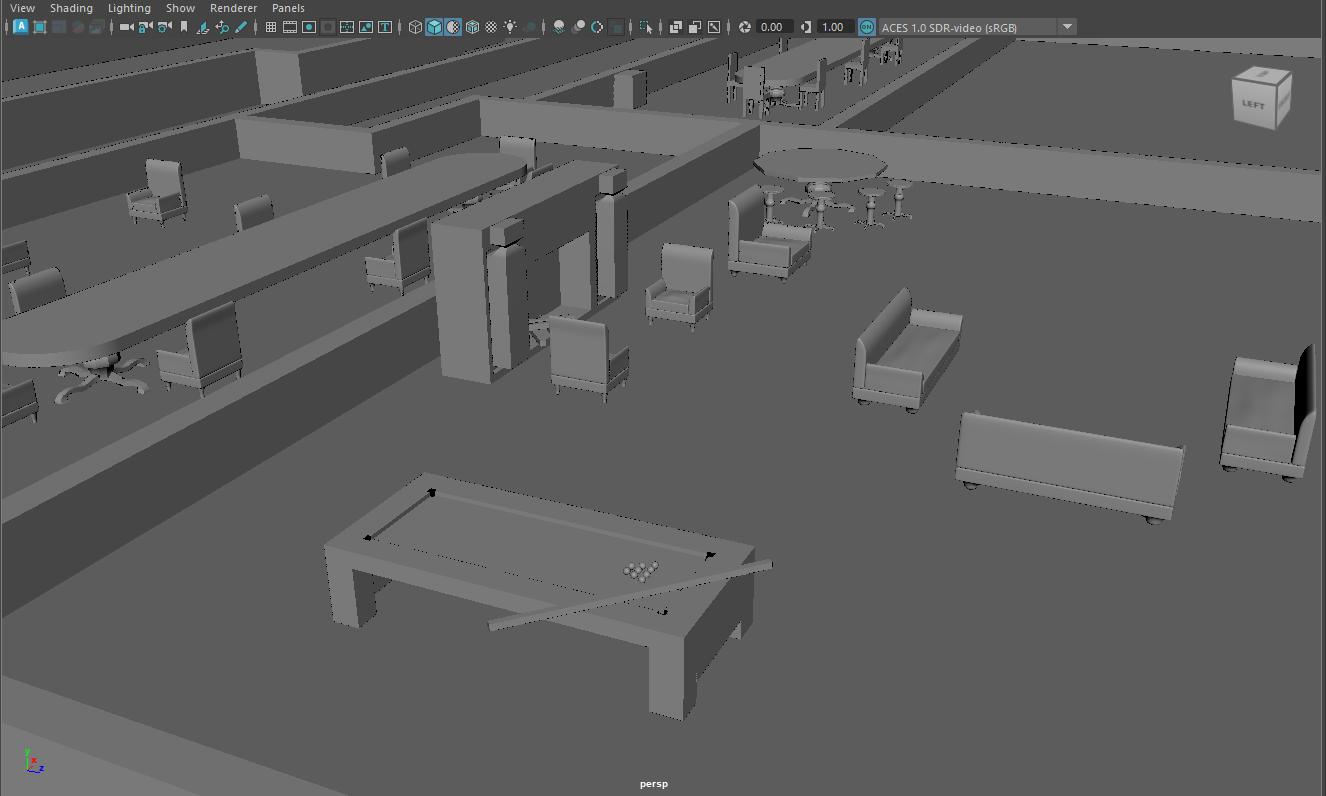Toggle Use All Lights icon
1326x796 pixels.
coord(510,27)
